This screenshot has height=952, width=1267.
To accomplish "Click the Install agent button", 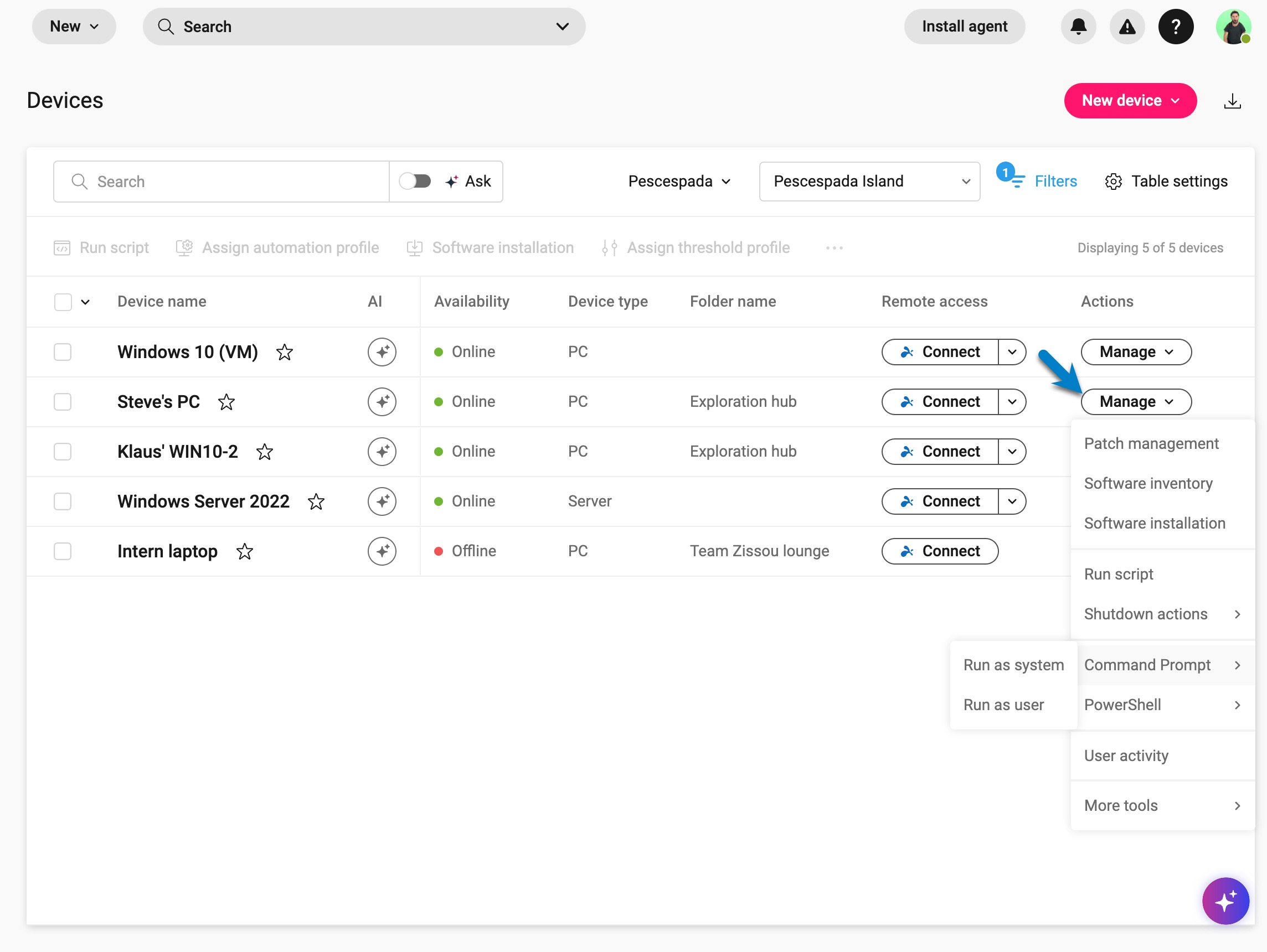I will pos(964,27).
